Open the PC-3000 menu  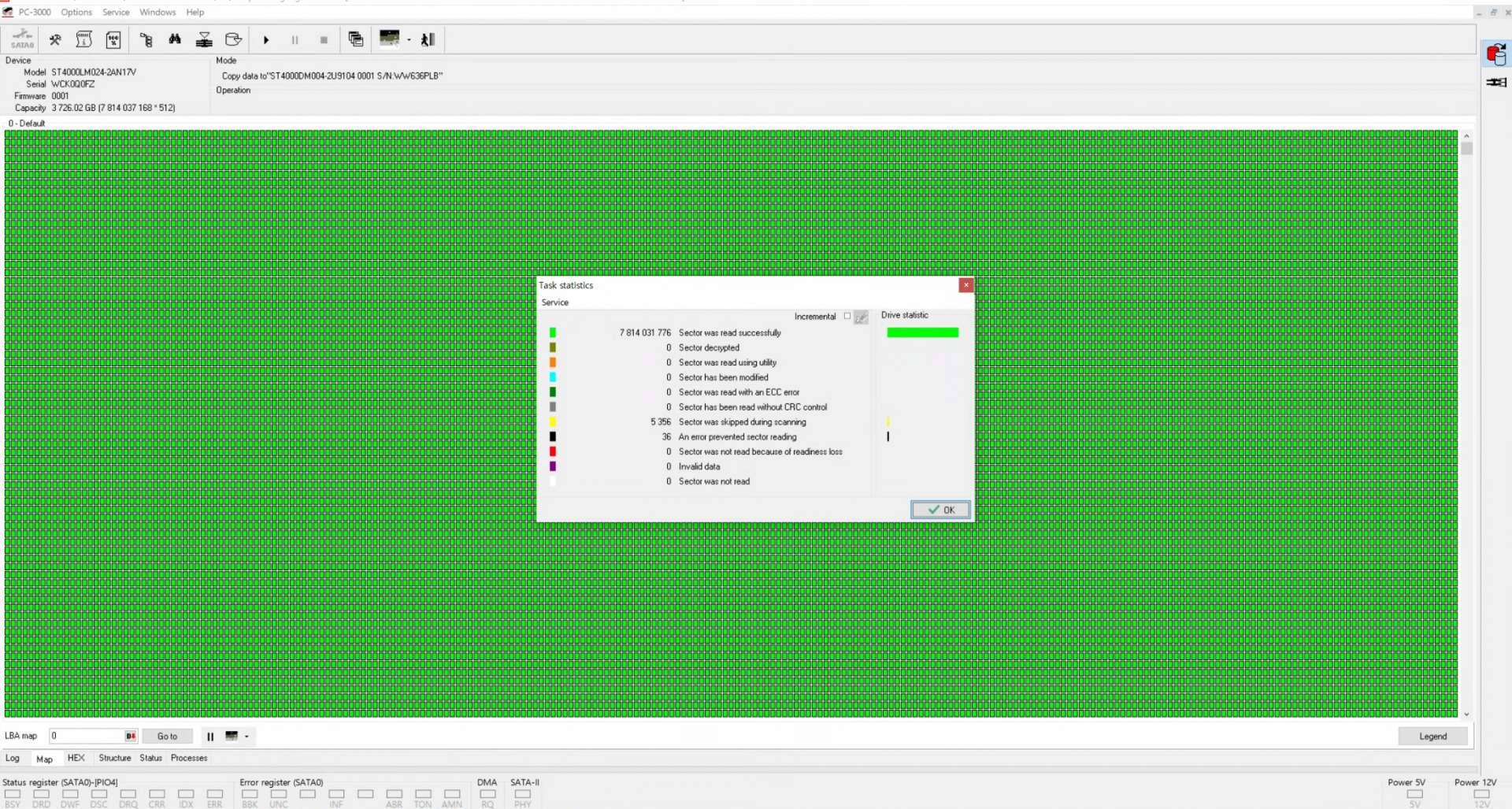[x=35, y=12]
